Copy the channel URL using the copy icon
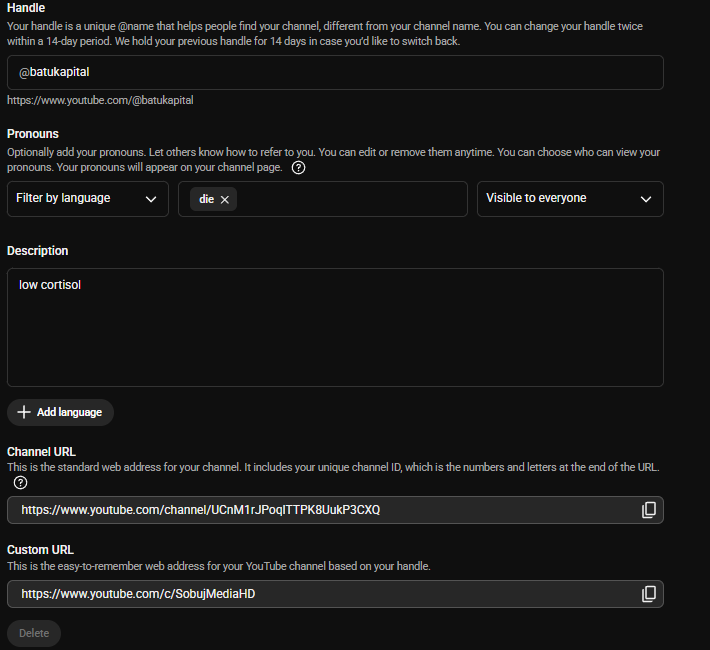The width and height of the screenshot is (710, 650). click(x=648, y=510)
